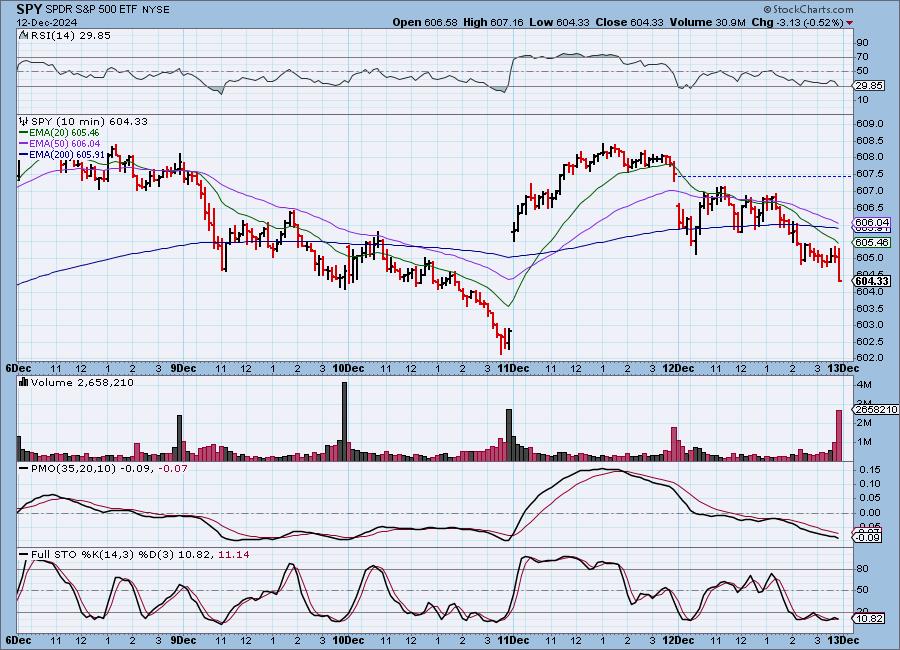The width and height of the screenshot is (900, 650).
Task: Click the red down arrow next to Chg
Action: point(849,23)
